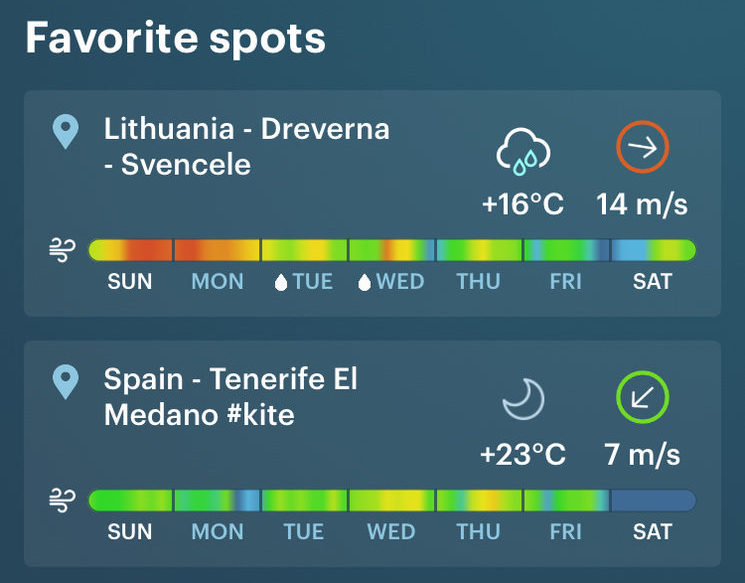Click the rain cloud weather icon
Viewport: 745px width, 583px height.
tap(523, 152)
